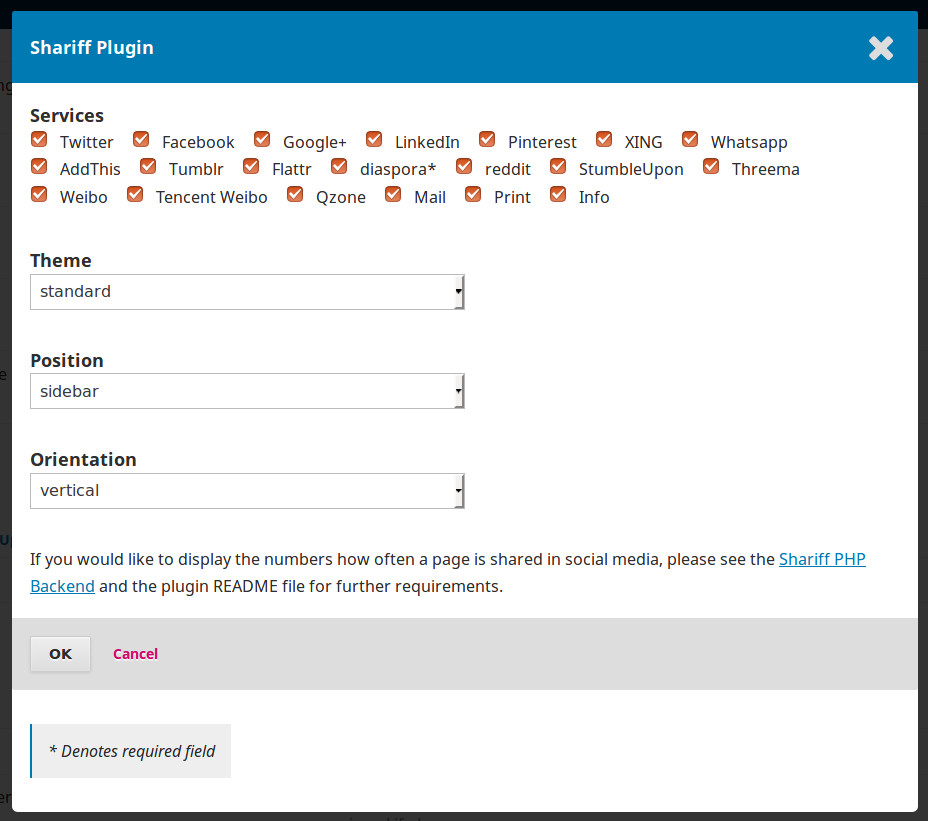
Task: Disable the Qzone checkbox
Action: [x=295, y=195]
